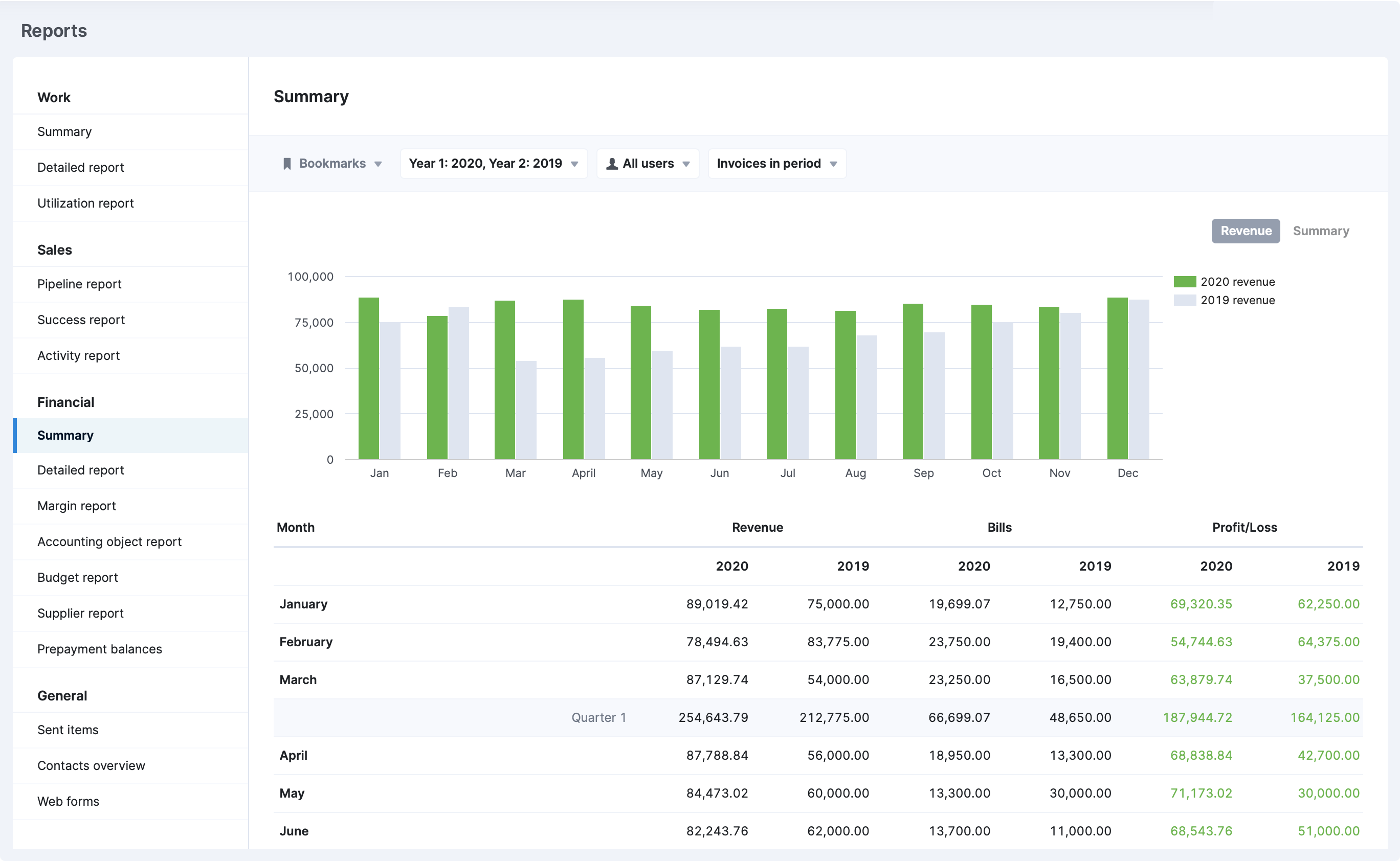Open the Activity report

point(130,356)
